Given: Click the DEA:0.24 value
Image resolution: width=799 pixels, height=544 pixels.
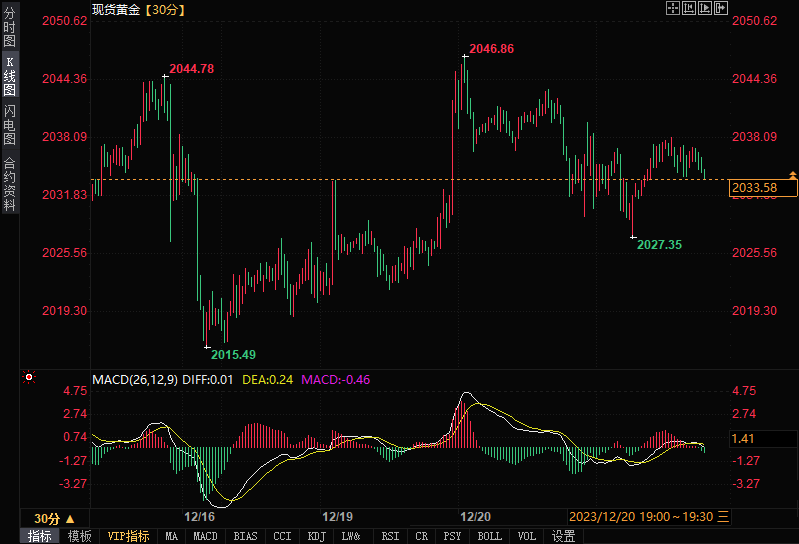Looking at the screenshot, I should (x=268, y=379).
